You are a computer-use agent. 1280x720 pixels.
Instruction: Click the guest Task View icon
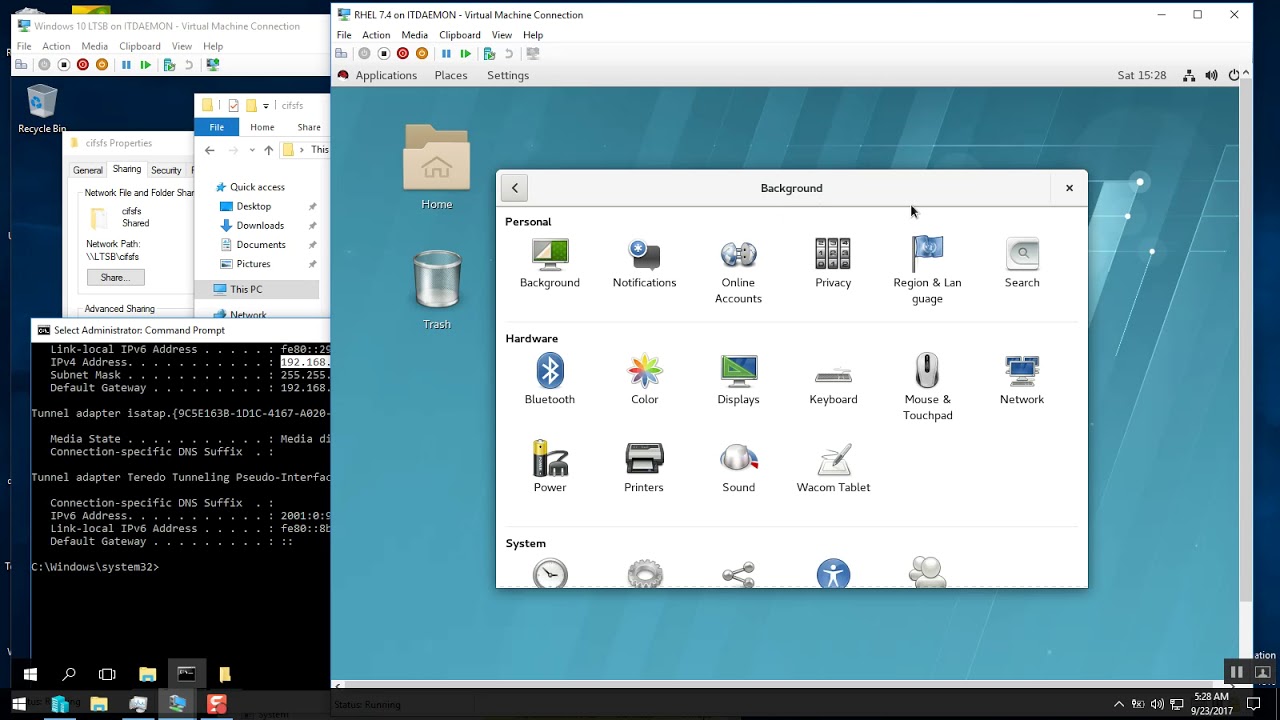(107, 674)
